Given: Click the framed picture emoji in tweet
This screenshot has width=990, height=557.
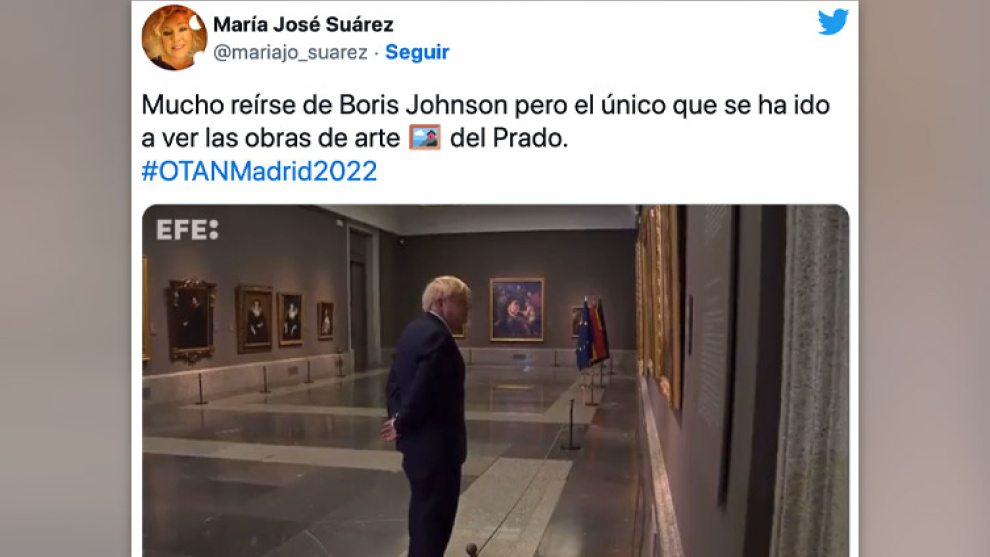Looking at the screenshot, I should [425, 138].
